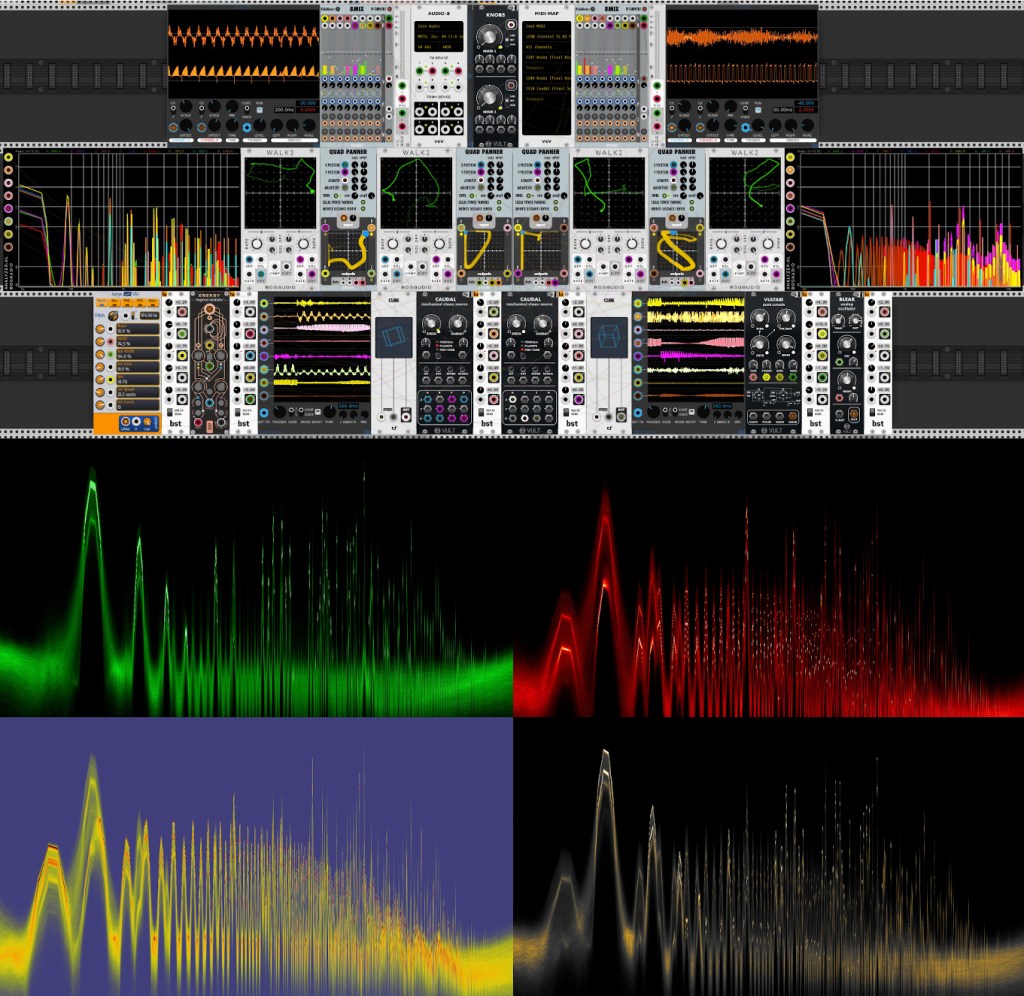Click the upper large knob on KNOBS module
This screenshot has height=996, width=1024.
(x=488, y=37)
